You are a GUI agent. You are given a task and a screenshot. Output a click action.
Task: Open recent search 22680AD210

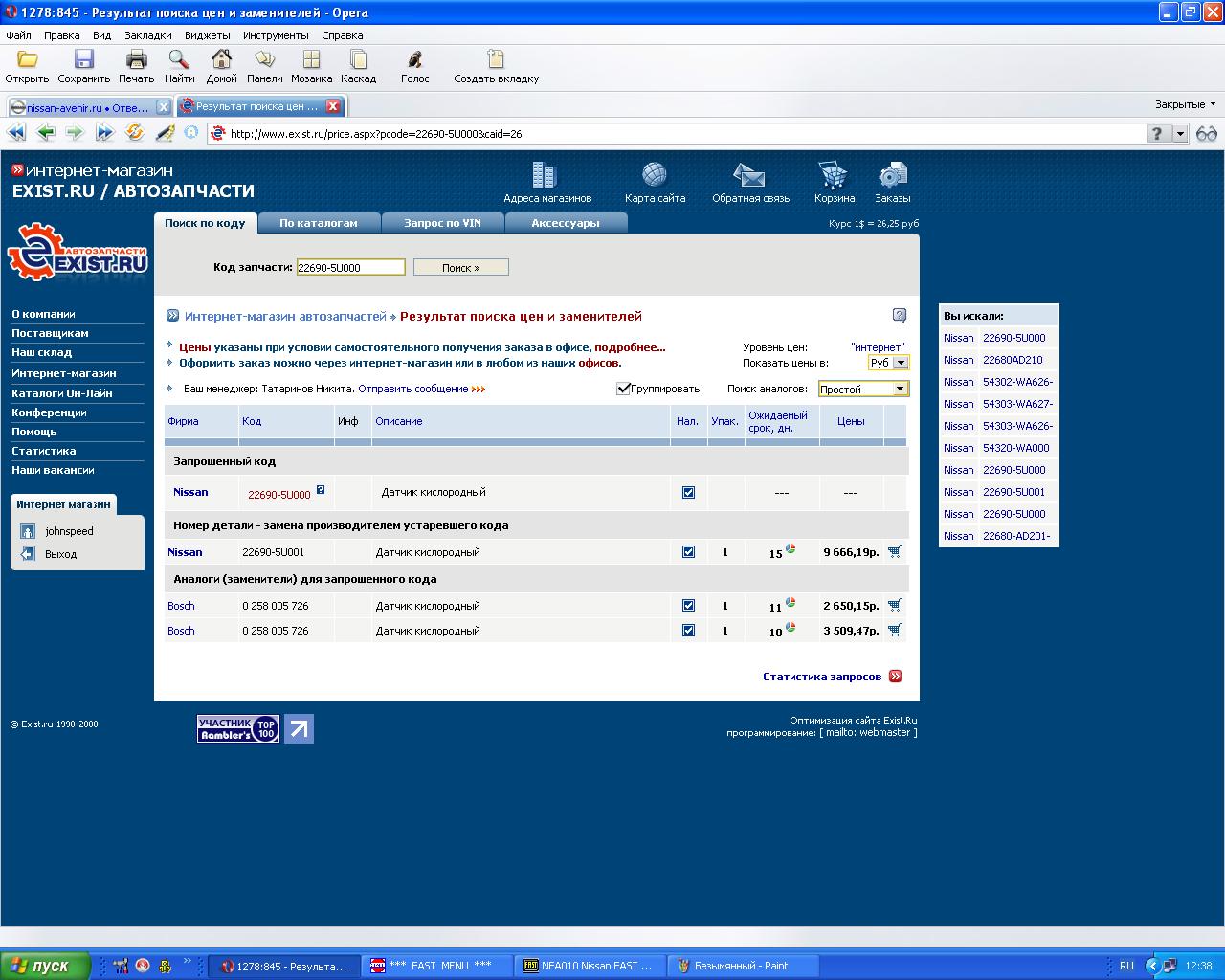(x=1013, y=360)
